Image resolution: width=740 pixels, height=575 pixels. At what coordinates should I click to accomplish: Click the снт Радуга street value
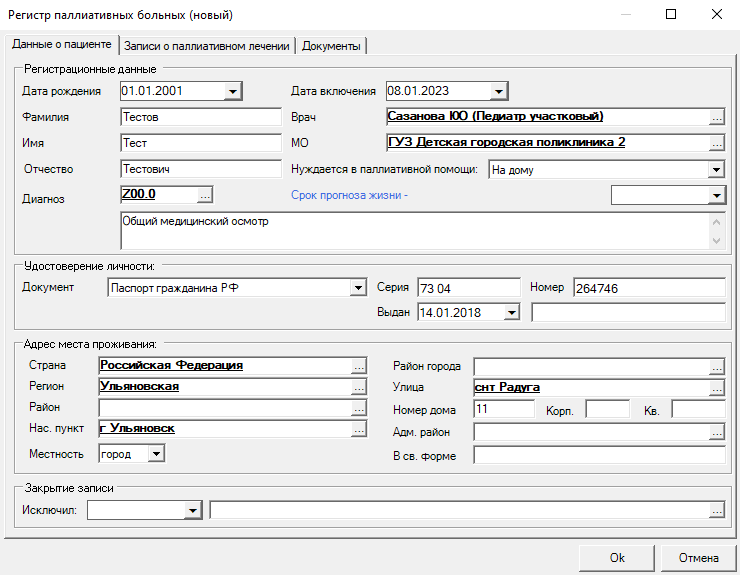pos(507,387)
